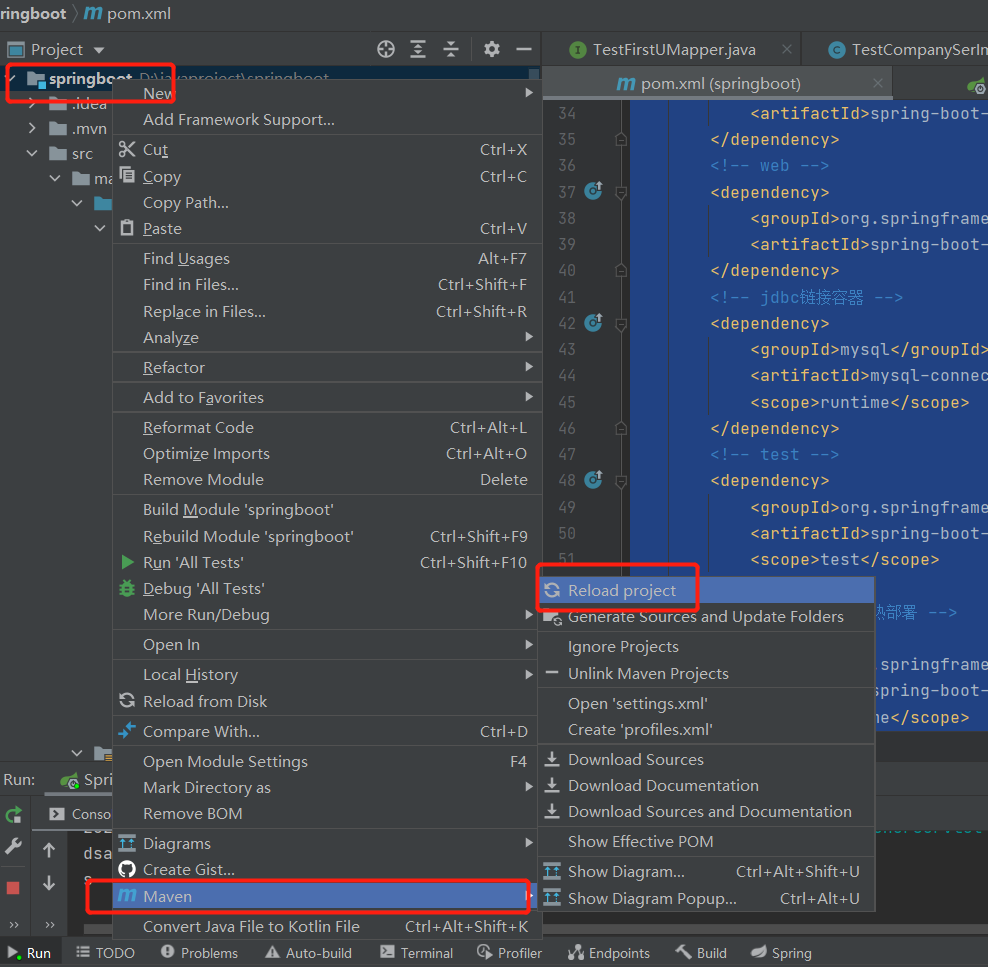Click the Compare With icon

click(x=127, y=731)
